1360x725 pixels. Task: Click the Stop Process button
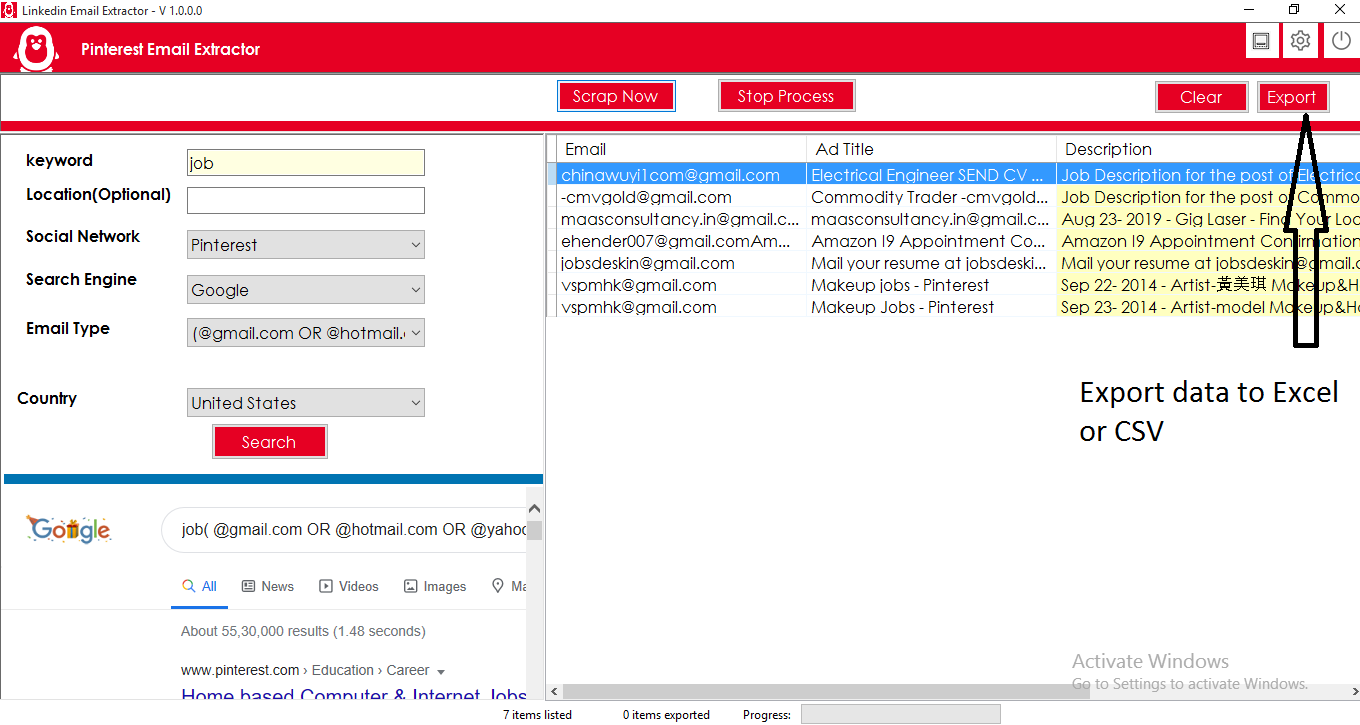click(786, 96)
